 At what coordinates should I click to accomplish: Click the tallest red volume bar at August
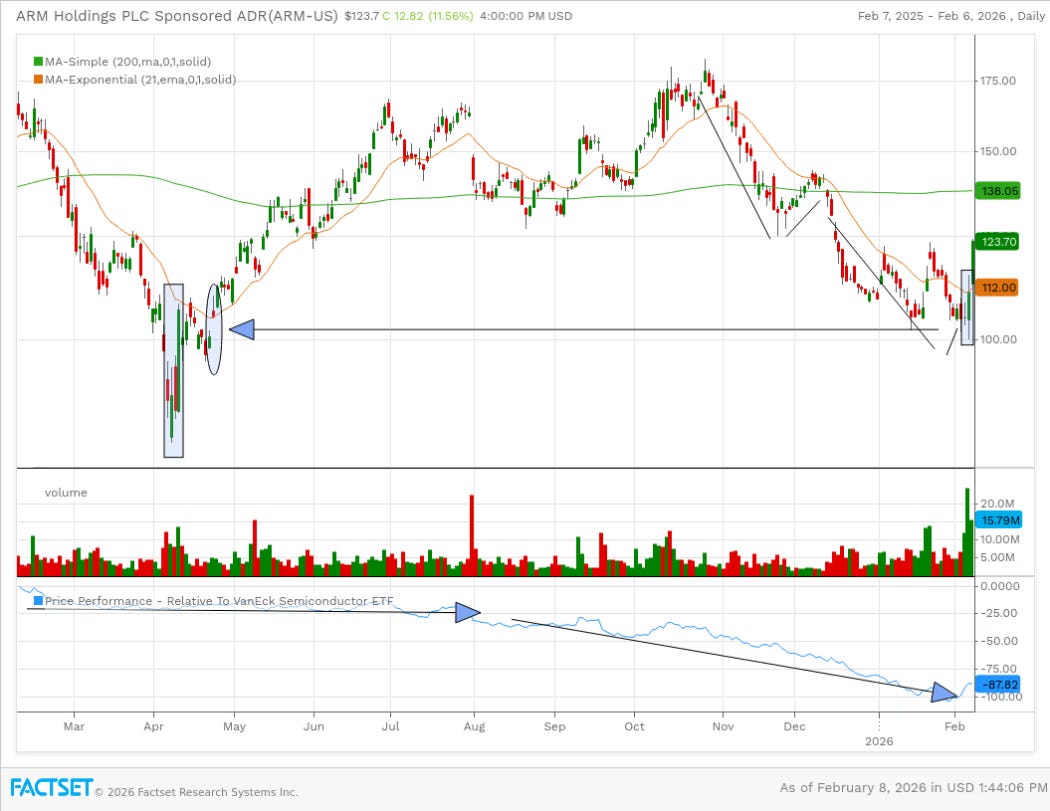coord(471,535)
